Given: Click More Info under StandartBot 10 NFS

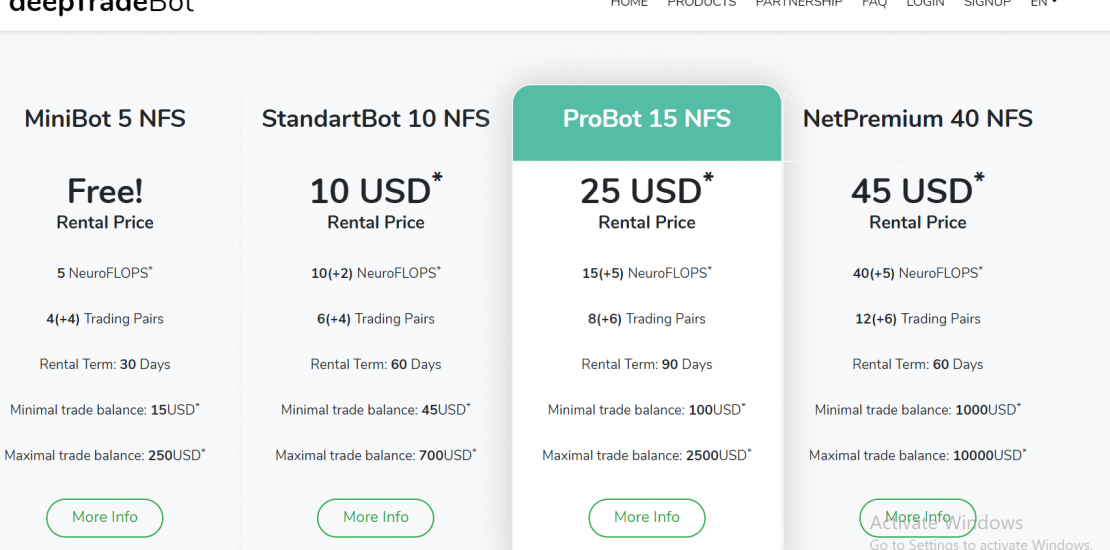Looking at the screenshot, I should pyautogui.click(x=376, y=517).
